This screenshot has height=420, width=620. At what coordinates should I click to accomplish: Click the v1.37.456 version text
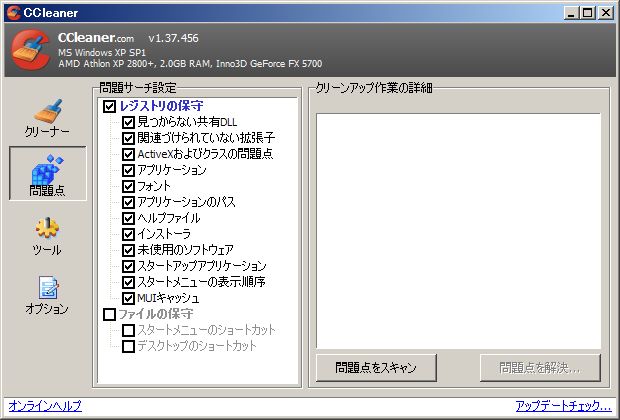pos(174,38)
